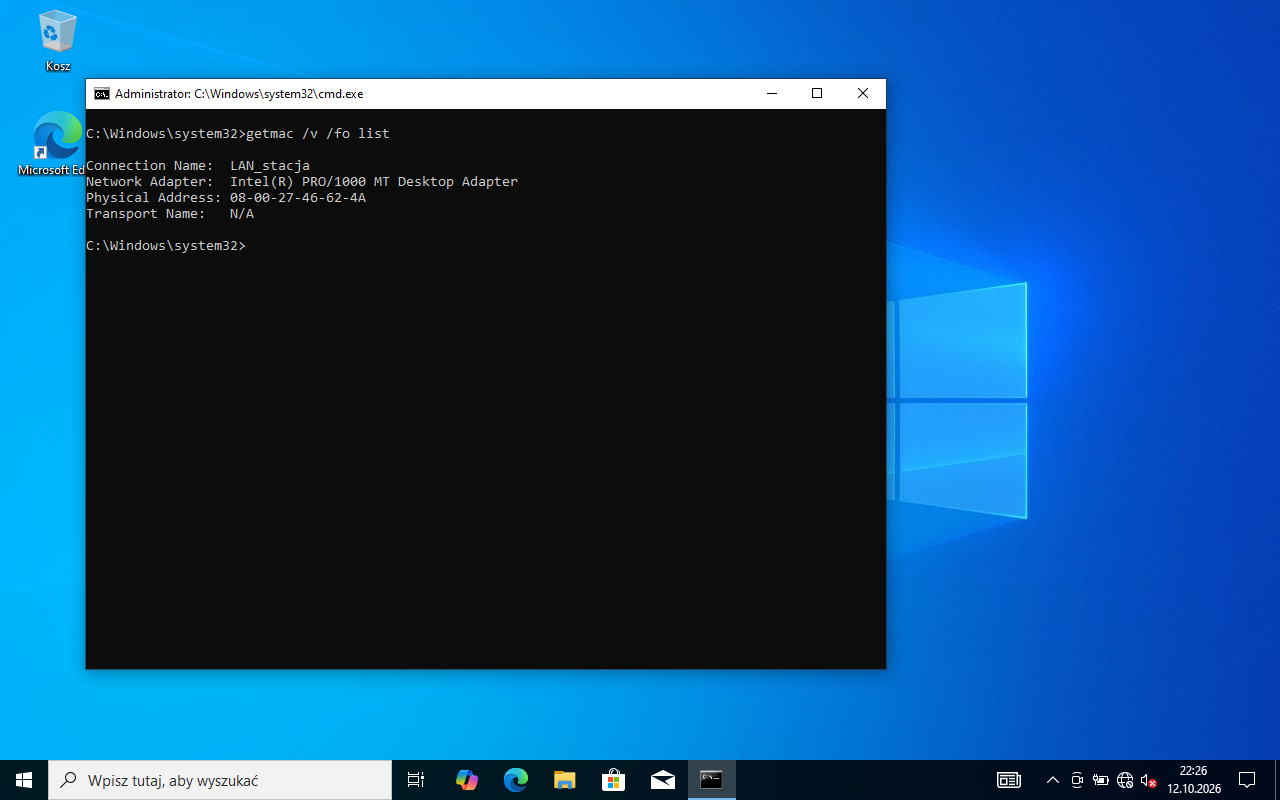
Task: Open the news and interests widget icon
Action: [1008, 780]
